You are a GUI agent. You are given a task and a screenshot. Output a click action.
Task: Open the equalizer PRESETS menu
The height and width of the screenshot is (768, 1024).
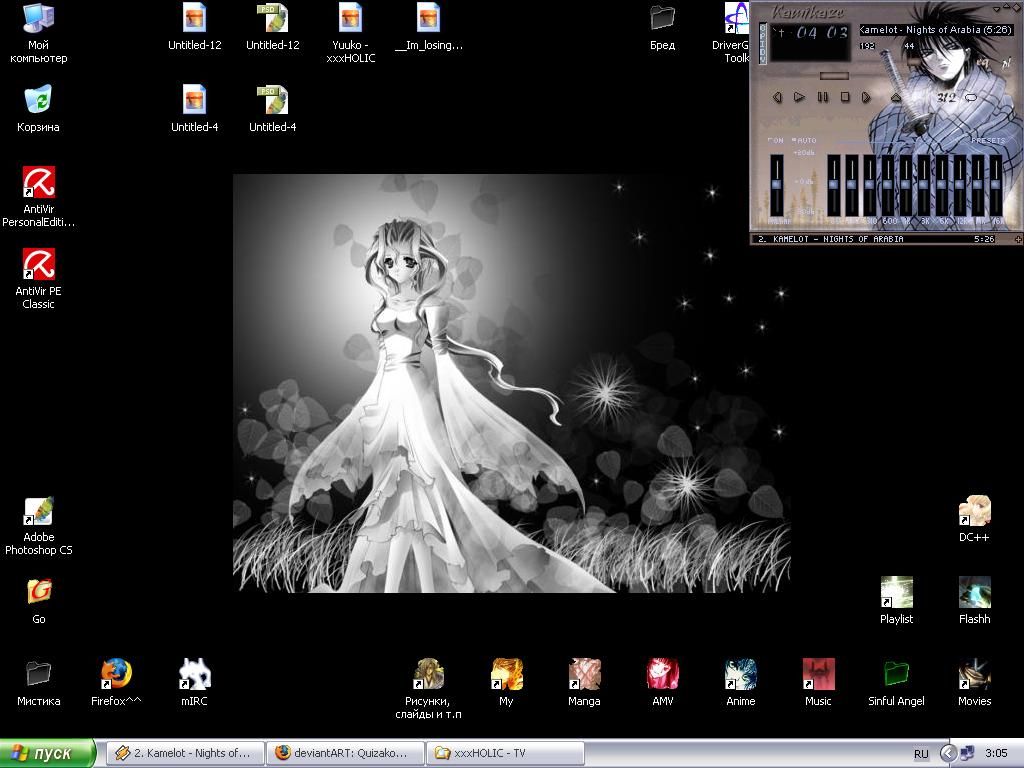click(987, 140)
